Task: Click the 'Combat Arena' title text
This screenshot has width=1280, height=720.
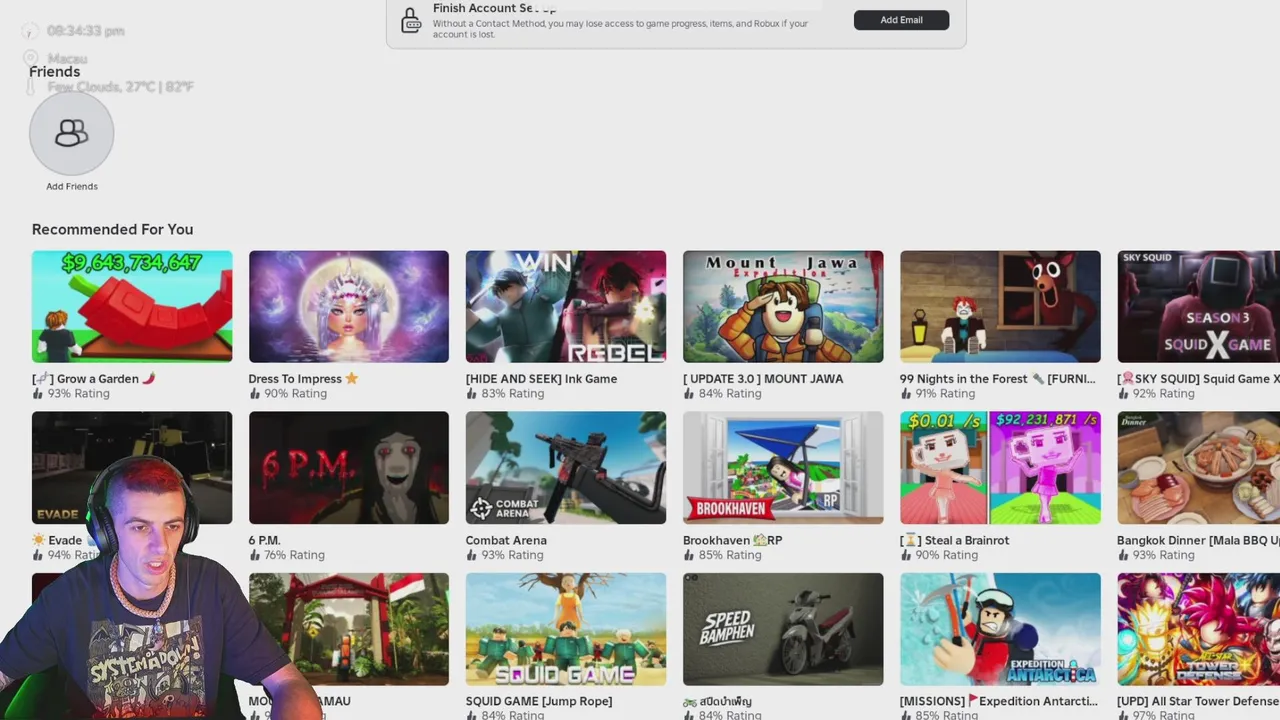Action: click(x=506, y=540)
